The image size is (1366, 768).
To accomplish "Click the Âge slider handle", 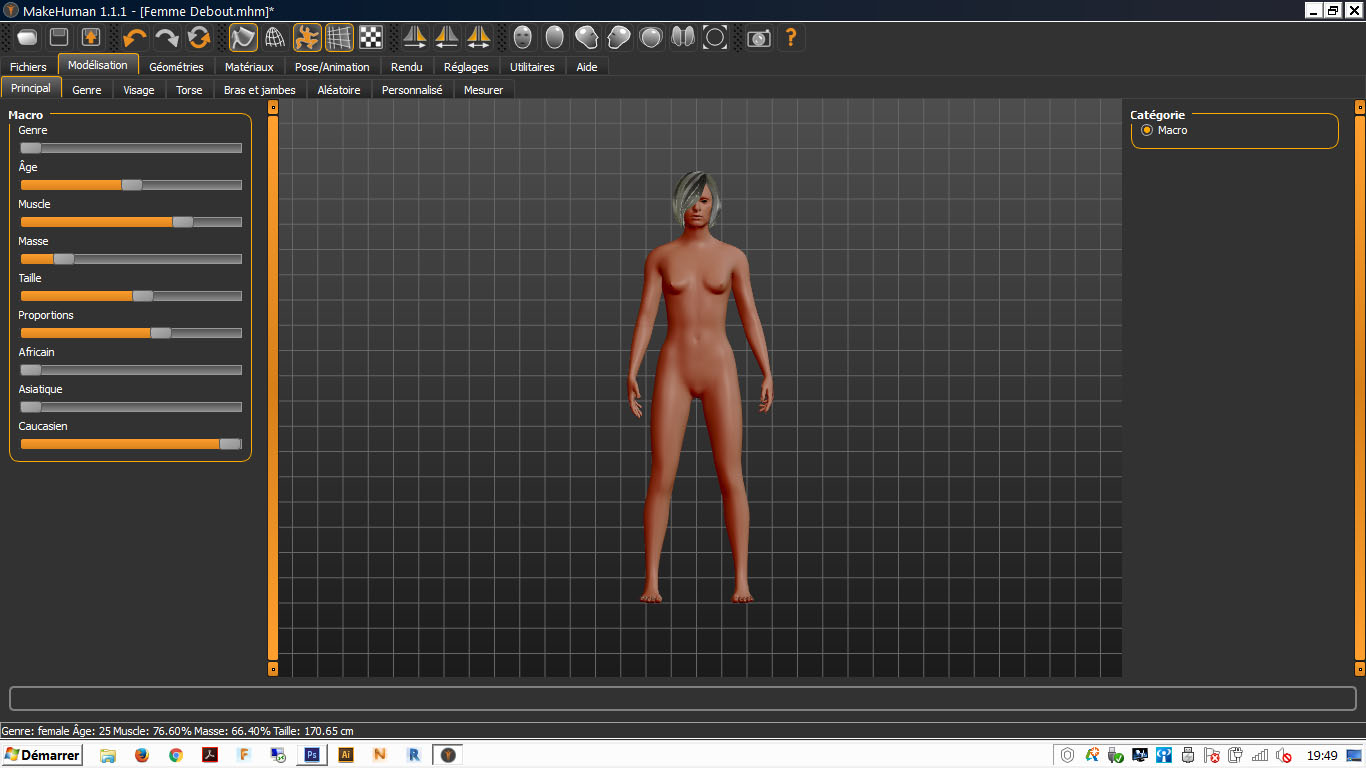I will click(x=132, y=185).
